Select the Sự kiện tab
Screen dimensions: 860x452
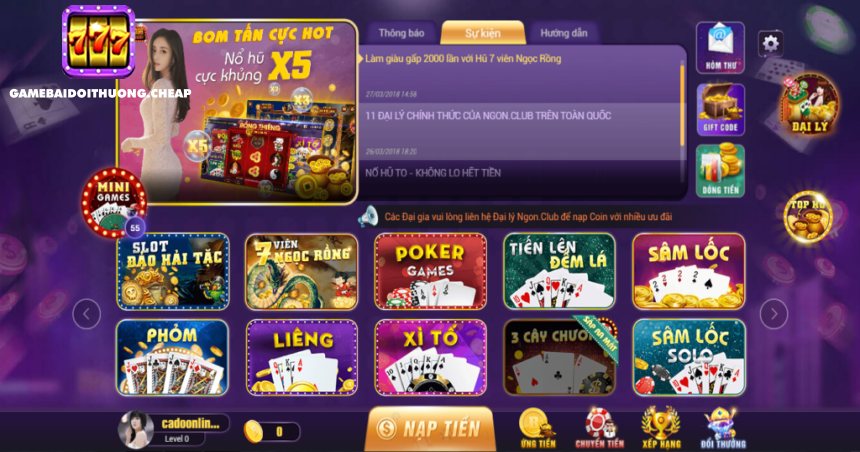coord(483,33)
